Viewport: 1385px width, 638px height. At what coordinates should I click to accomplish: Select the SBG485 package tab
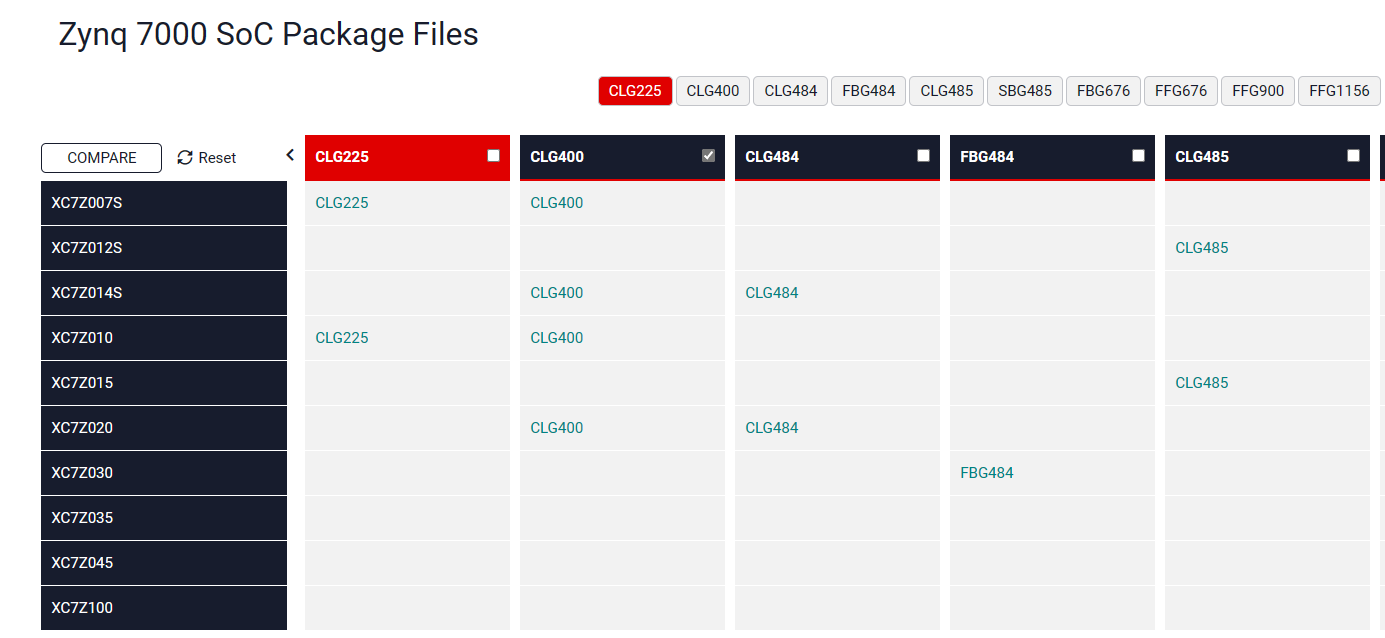tap(1025, 91)
